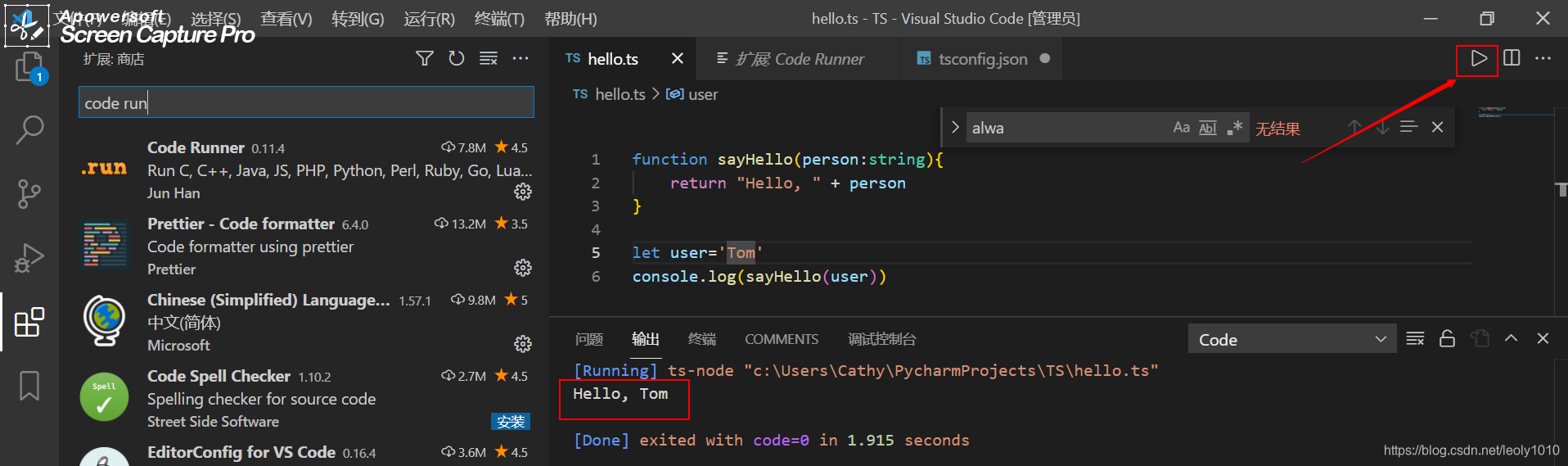The width and height of the screenshot is (1568, 466).
Task: Toggle find in selection icon
Action: (x=1409, y=127)
